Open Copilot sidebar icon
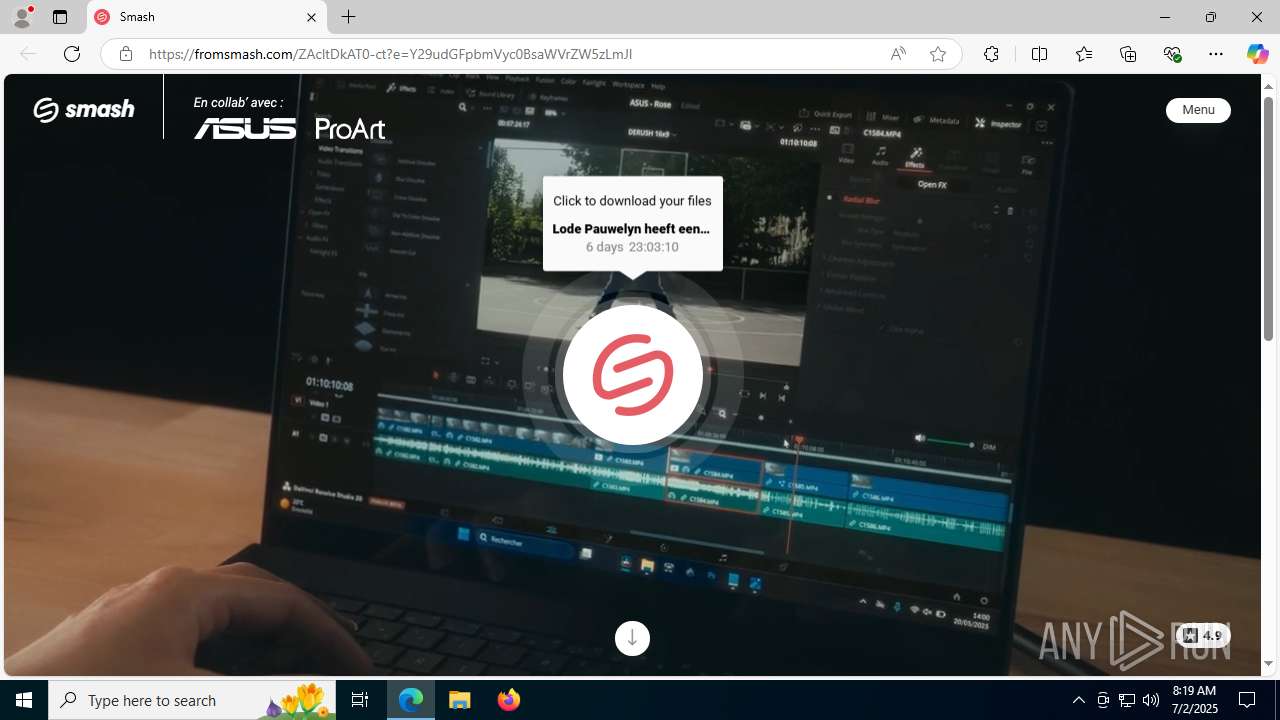This screenshot has width=1280, height=720. [1257, 54]
